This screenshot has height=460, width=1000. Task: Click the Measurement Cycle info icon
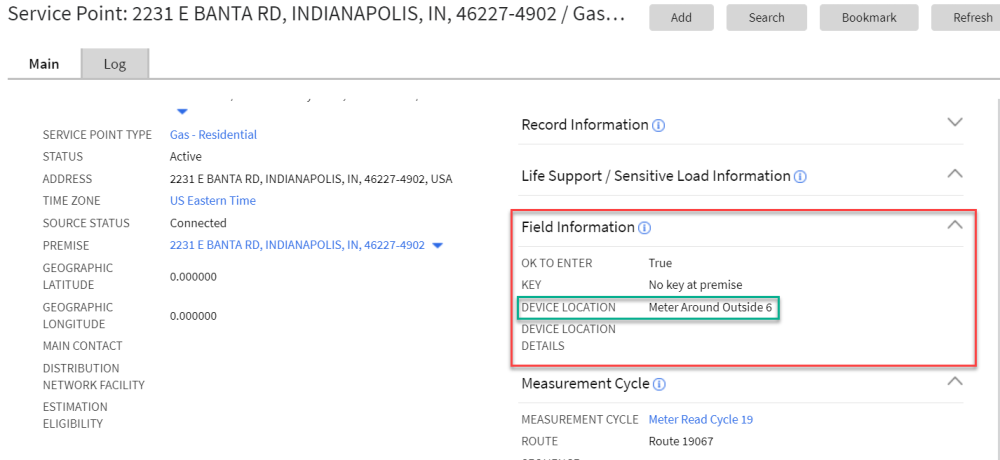click(x=660, y=384)
